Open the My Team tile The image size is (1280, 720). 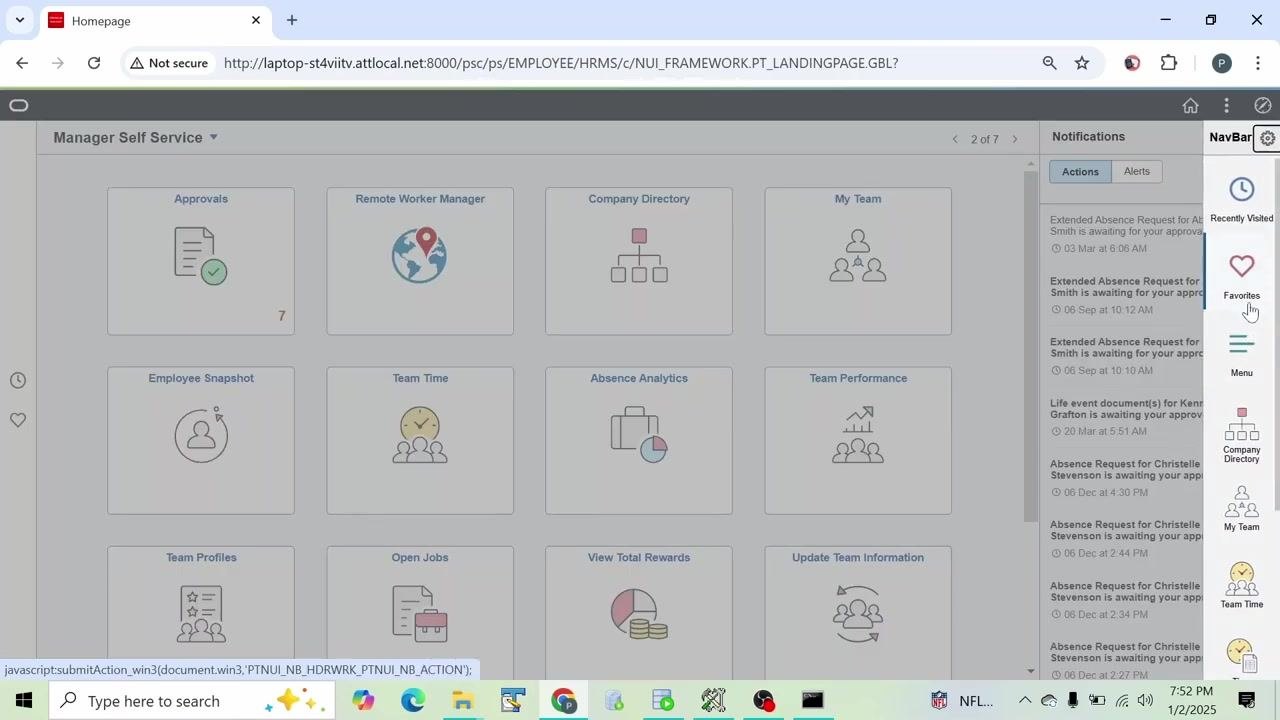tap(858, 261)
